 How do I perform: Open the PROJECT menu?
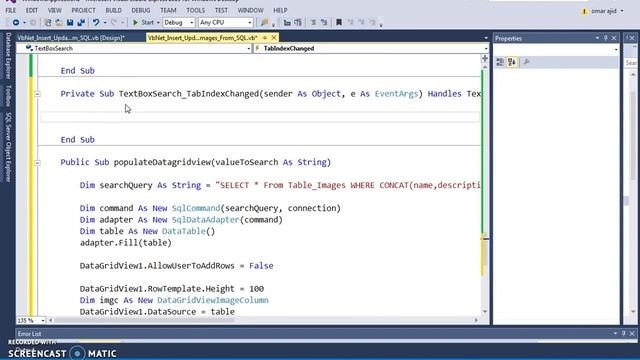click(83, 10)
